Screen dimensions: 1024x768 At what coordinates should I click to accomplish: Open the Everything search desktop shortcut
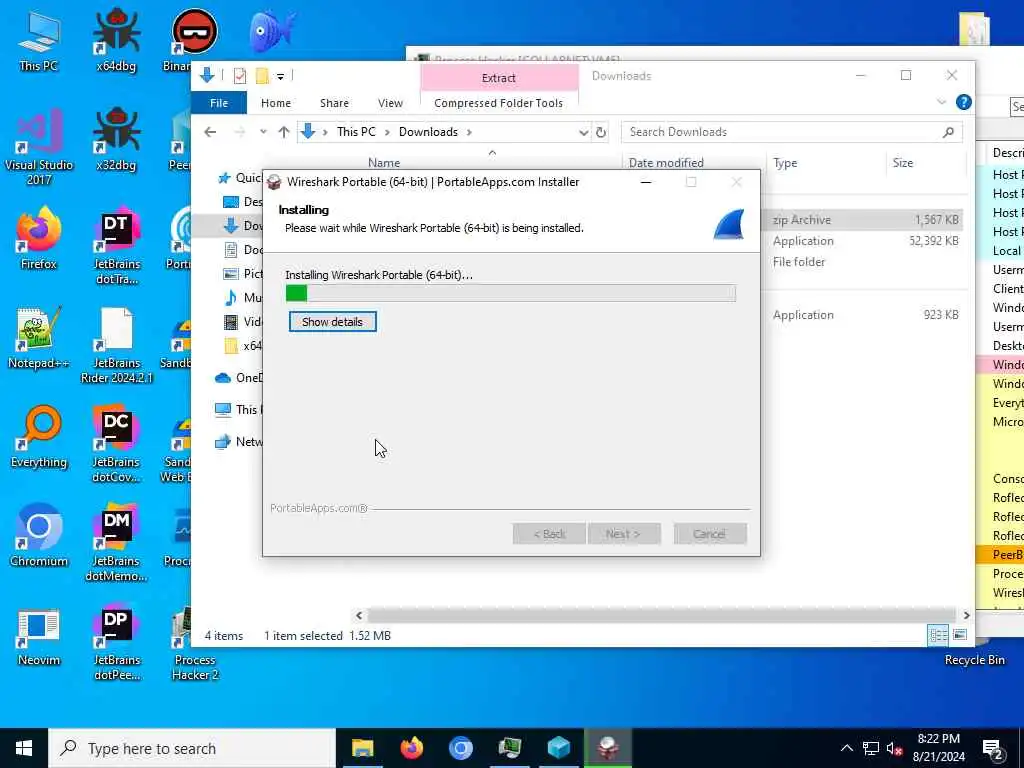(39, 437)
